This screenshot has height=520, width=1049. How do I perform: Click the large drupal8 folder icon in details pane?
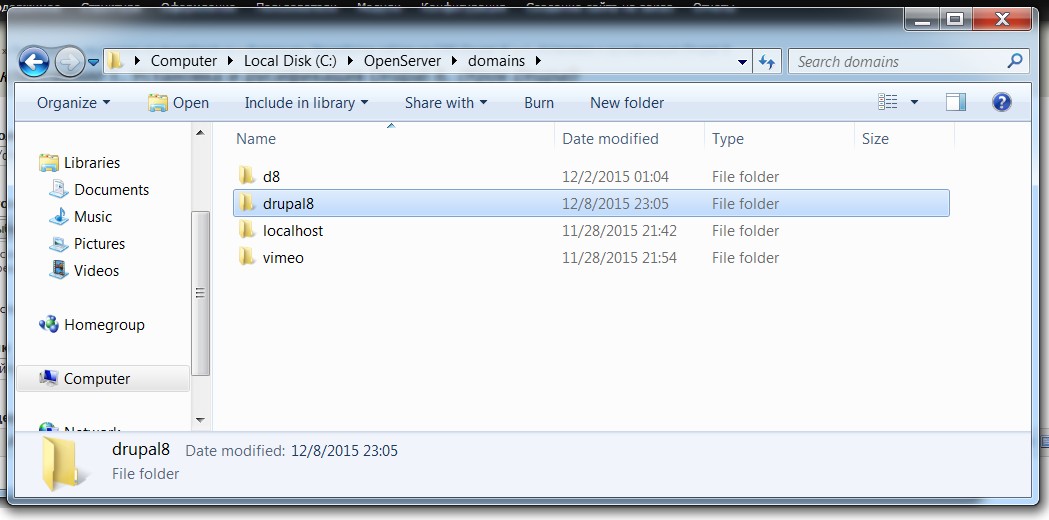[x=64, y=464]
